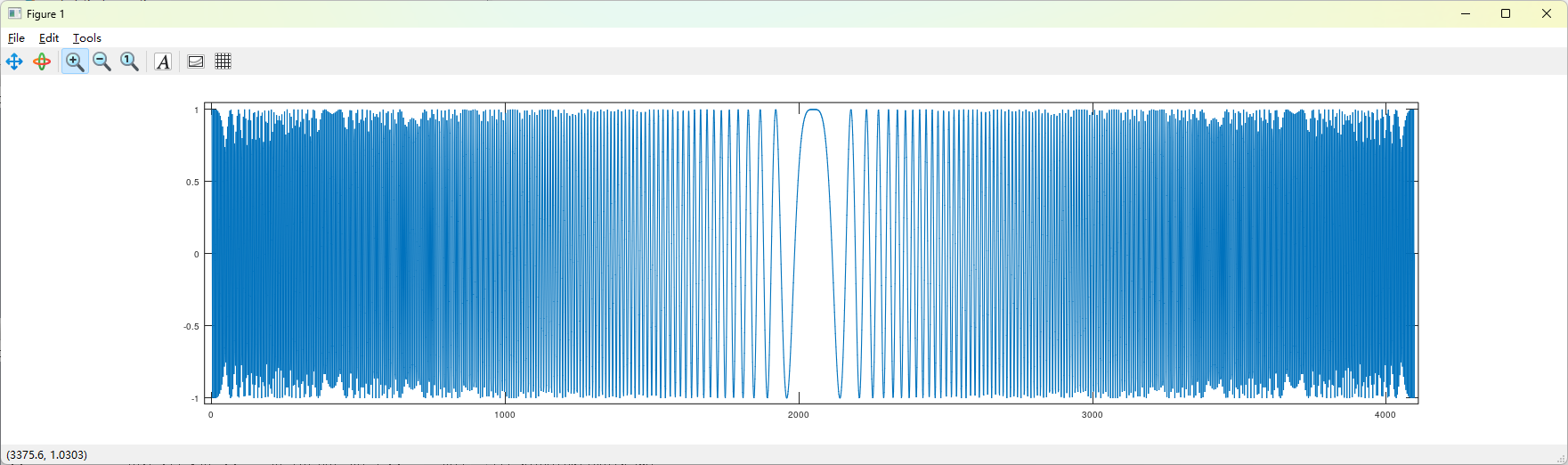This screenshot has height=465, width=1568.
Task: Open the Tools menu
Action: coord(87,37)
